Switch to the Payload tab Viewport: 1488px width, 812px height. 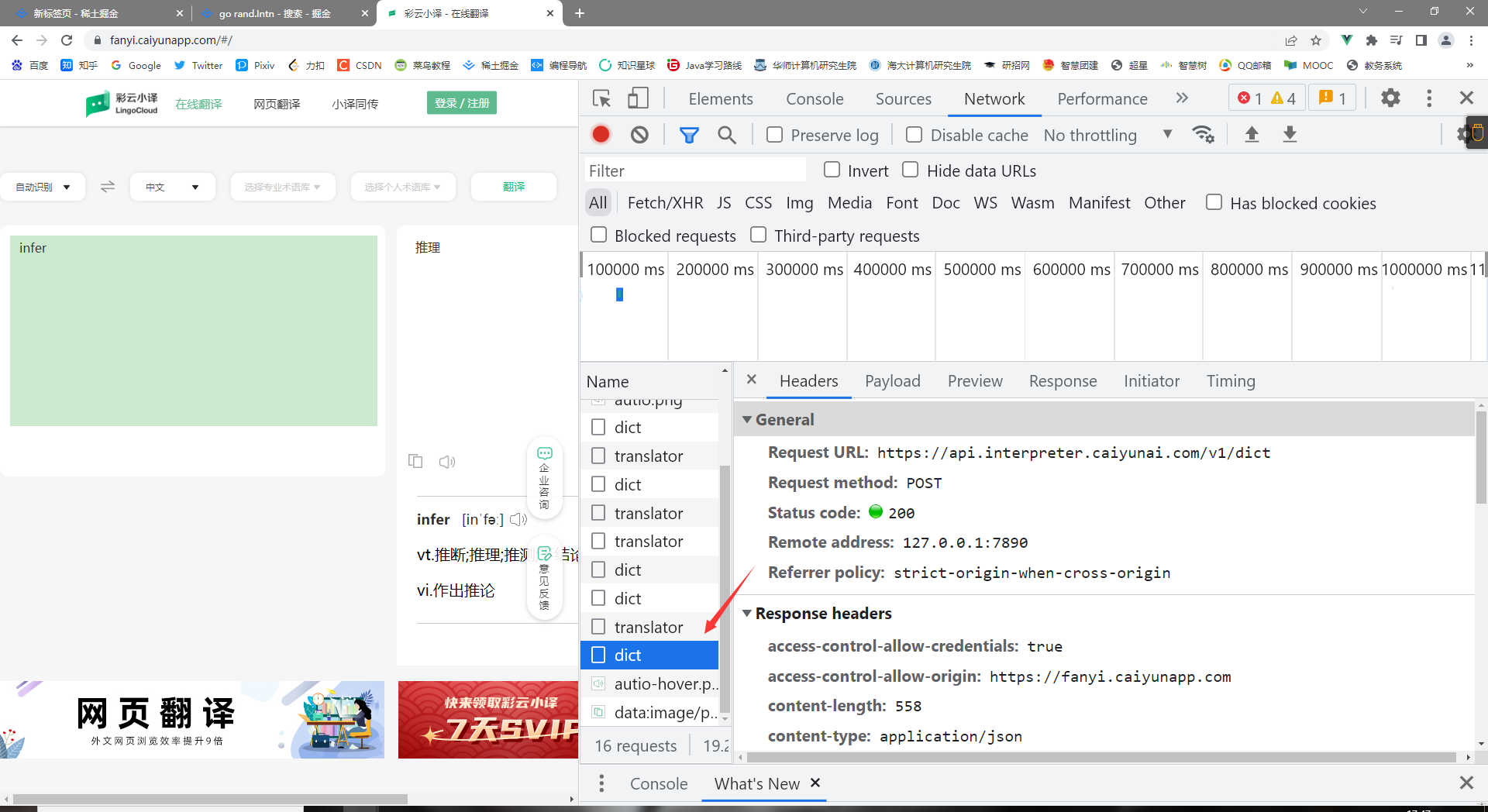(x=892, y=381)
